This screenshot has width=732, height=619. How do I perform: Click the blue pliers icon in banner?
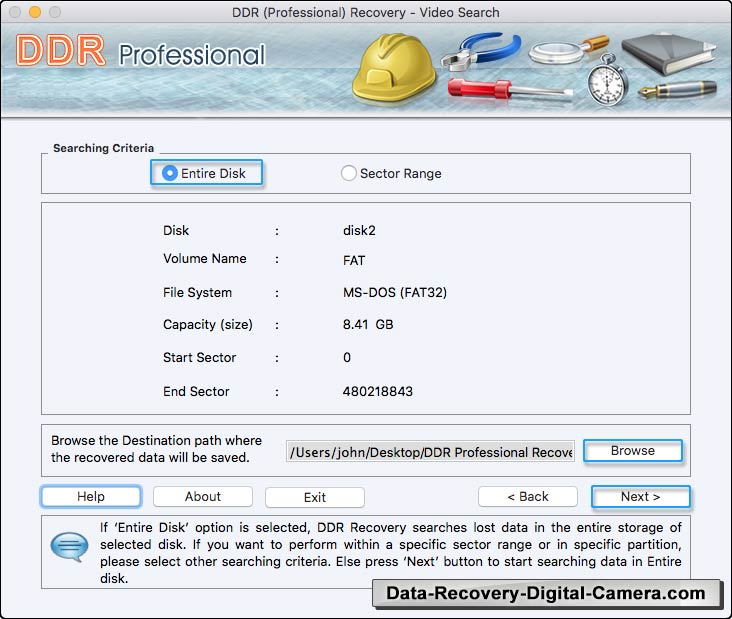[x=481, y=50]
